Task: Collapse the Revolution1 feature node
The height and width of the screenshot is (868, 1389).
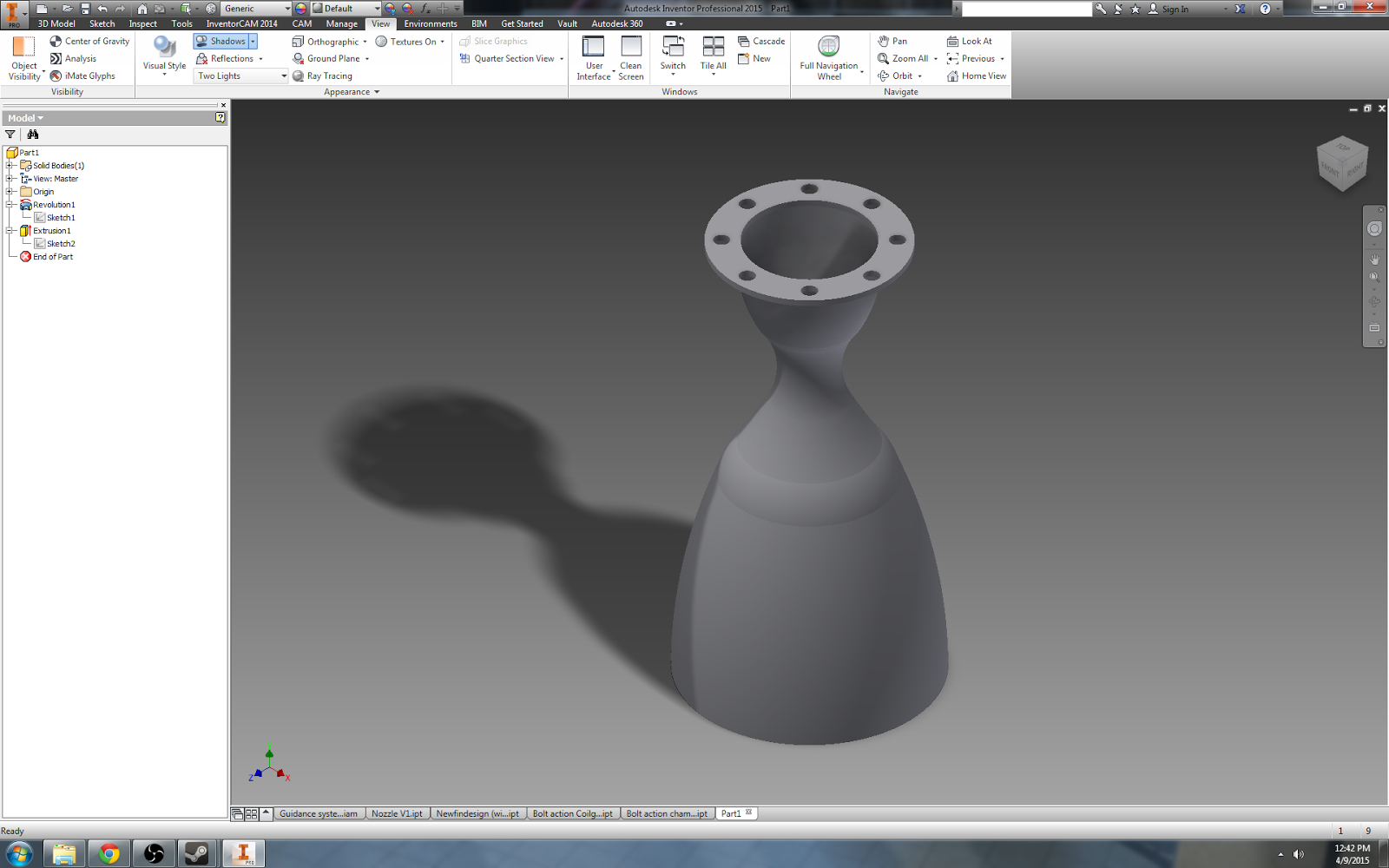Action: (x=10, y=204)
